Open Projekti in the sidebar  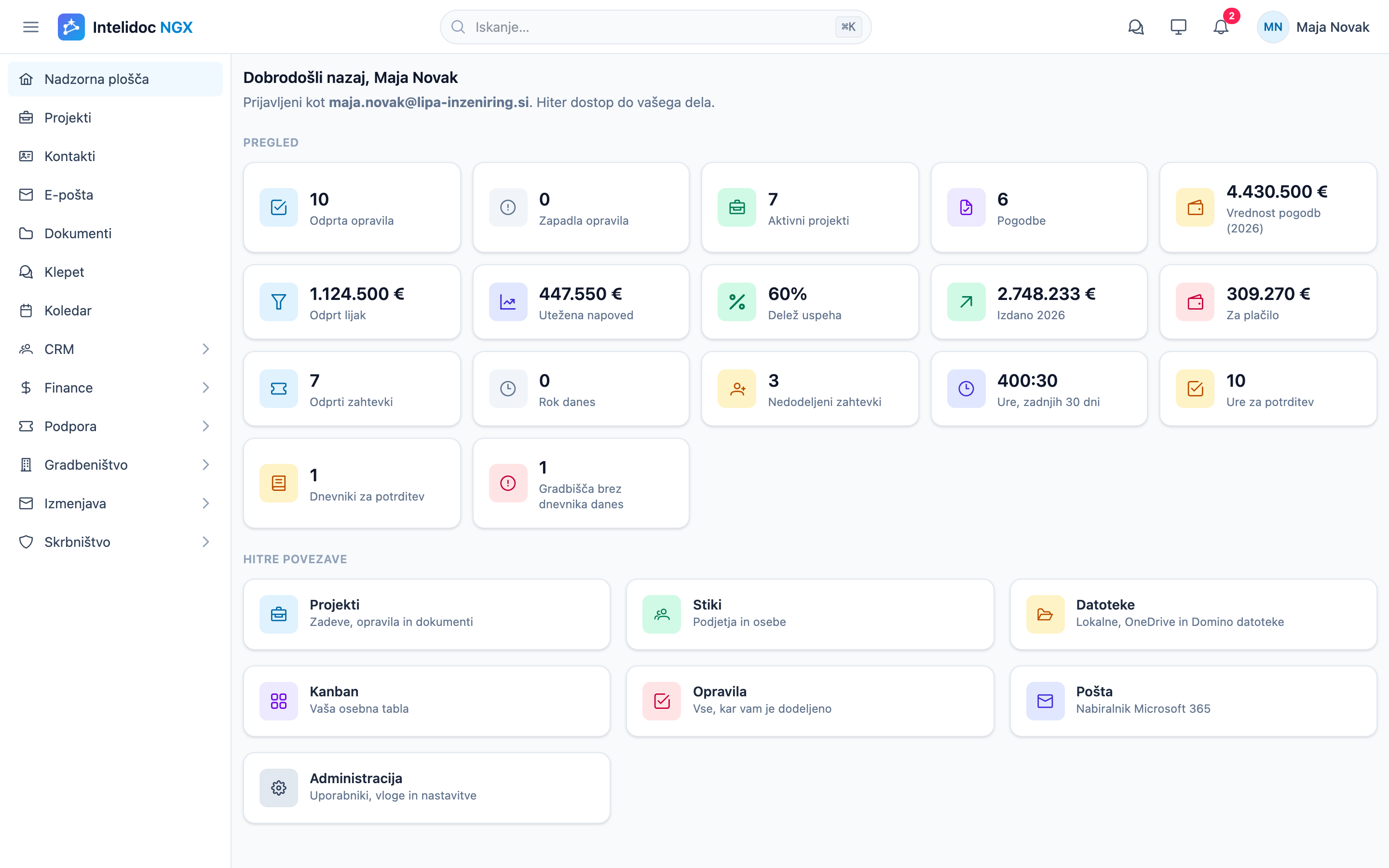tap(115, 118)
